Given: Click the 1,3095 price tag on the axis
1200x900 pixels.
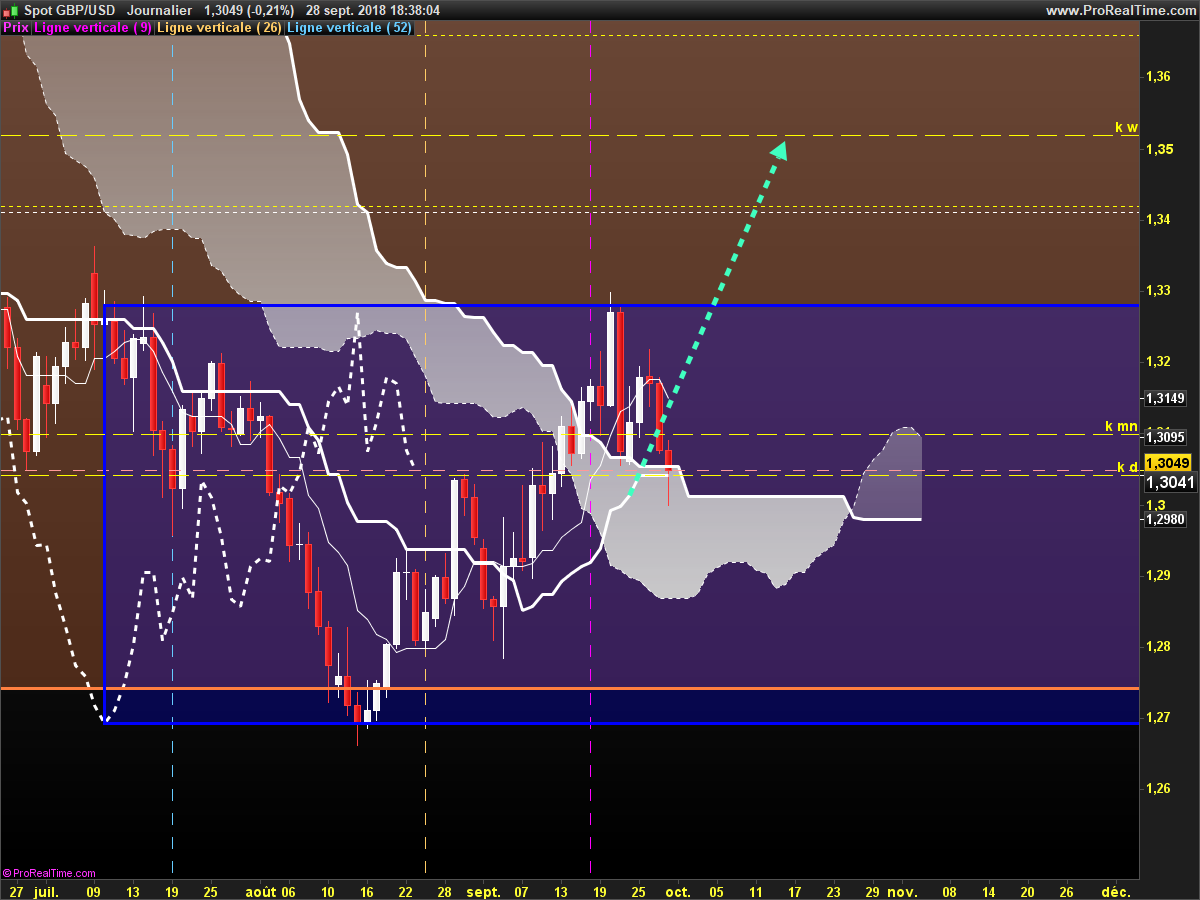Looking at the screenshot, I should [x=1165, y=437].
